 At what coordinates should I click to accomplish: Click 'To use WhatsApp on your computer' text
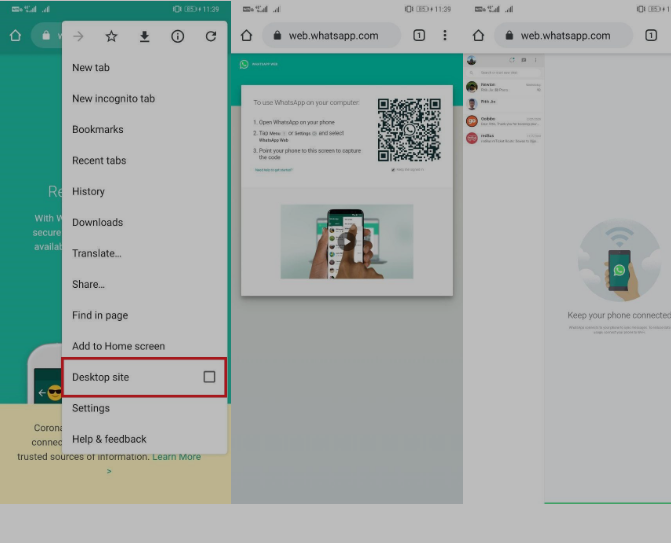pos(306,103)
